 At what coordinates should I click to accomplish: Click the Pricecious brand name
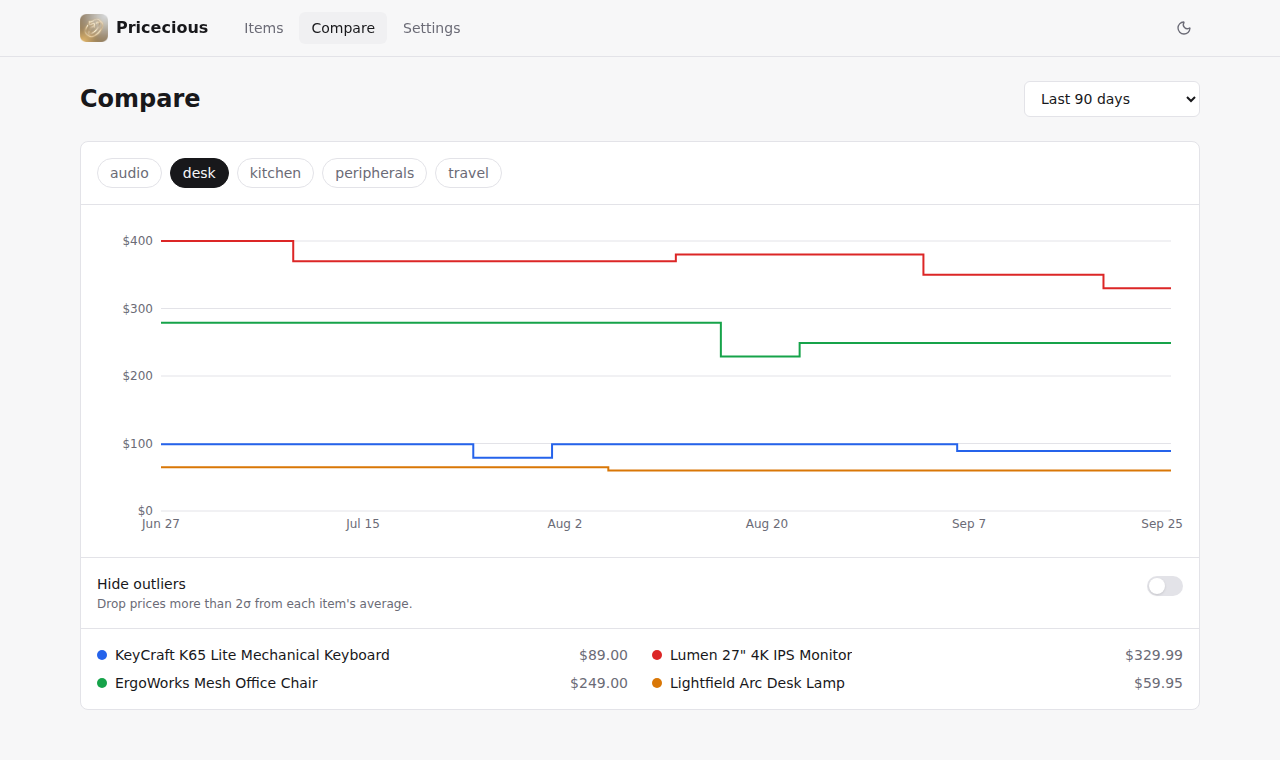pyautogui.click(x=162, y=28)
